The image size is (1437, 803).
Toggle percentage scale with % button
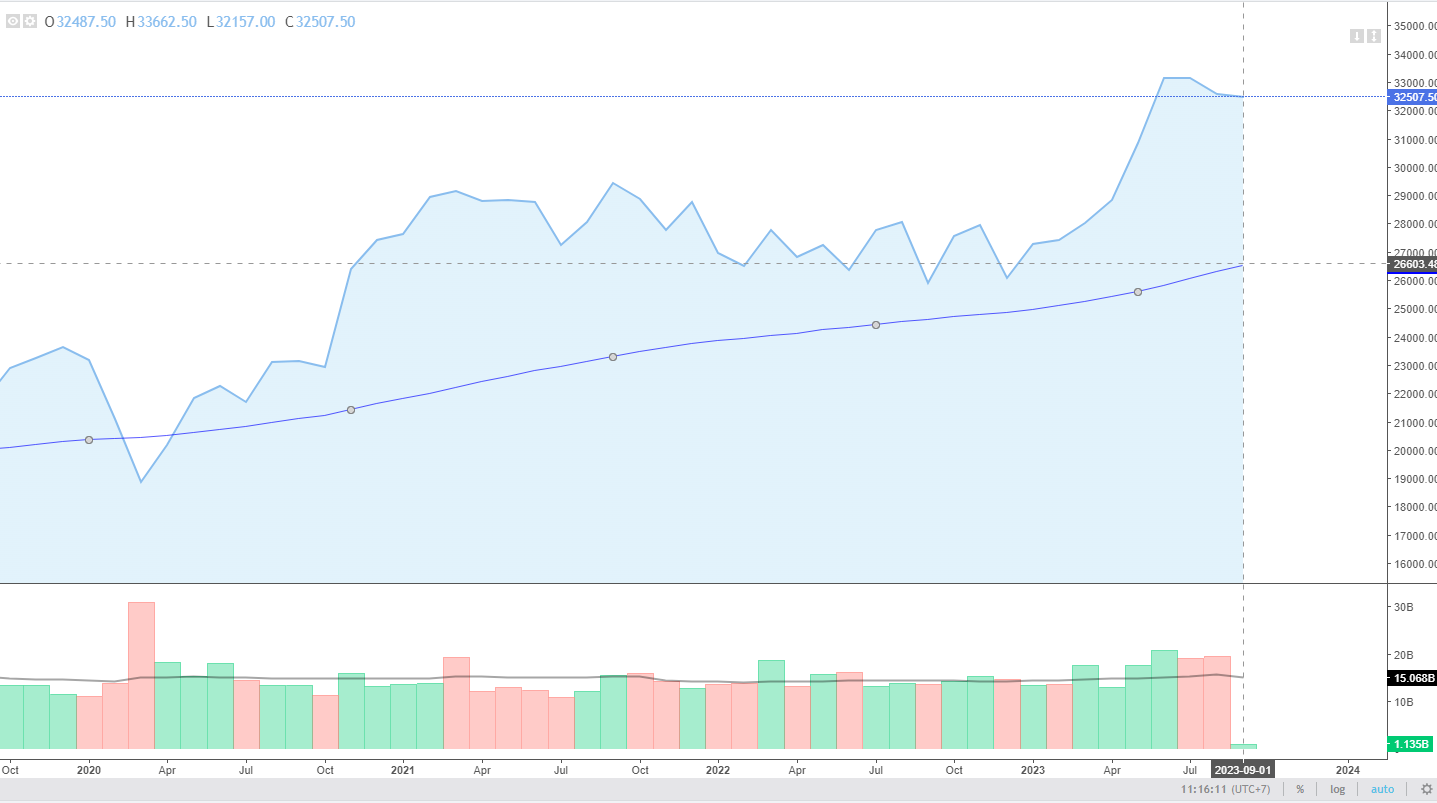point(1299,789)
